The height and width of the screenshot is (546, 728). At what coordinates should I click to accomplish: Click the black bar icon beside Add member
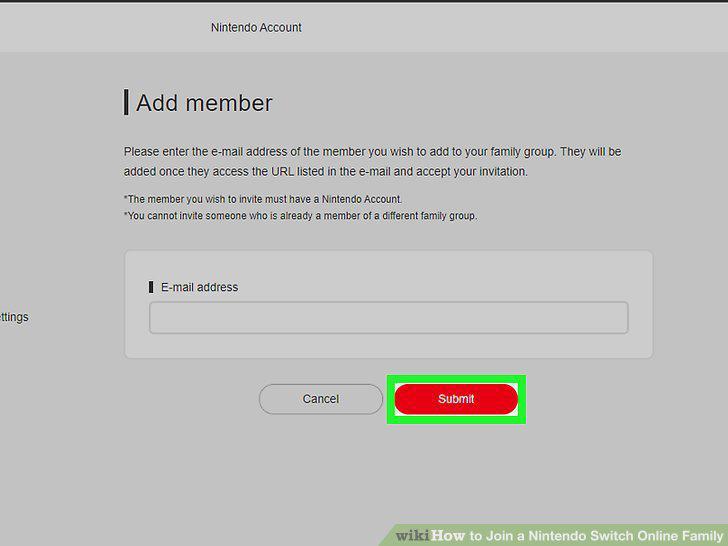coord(126,102)
